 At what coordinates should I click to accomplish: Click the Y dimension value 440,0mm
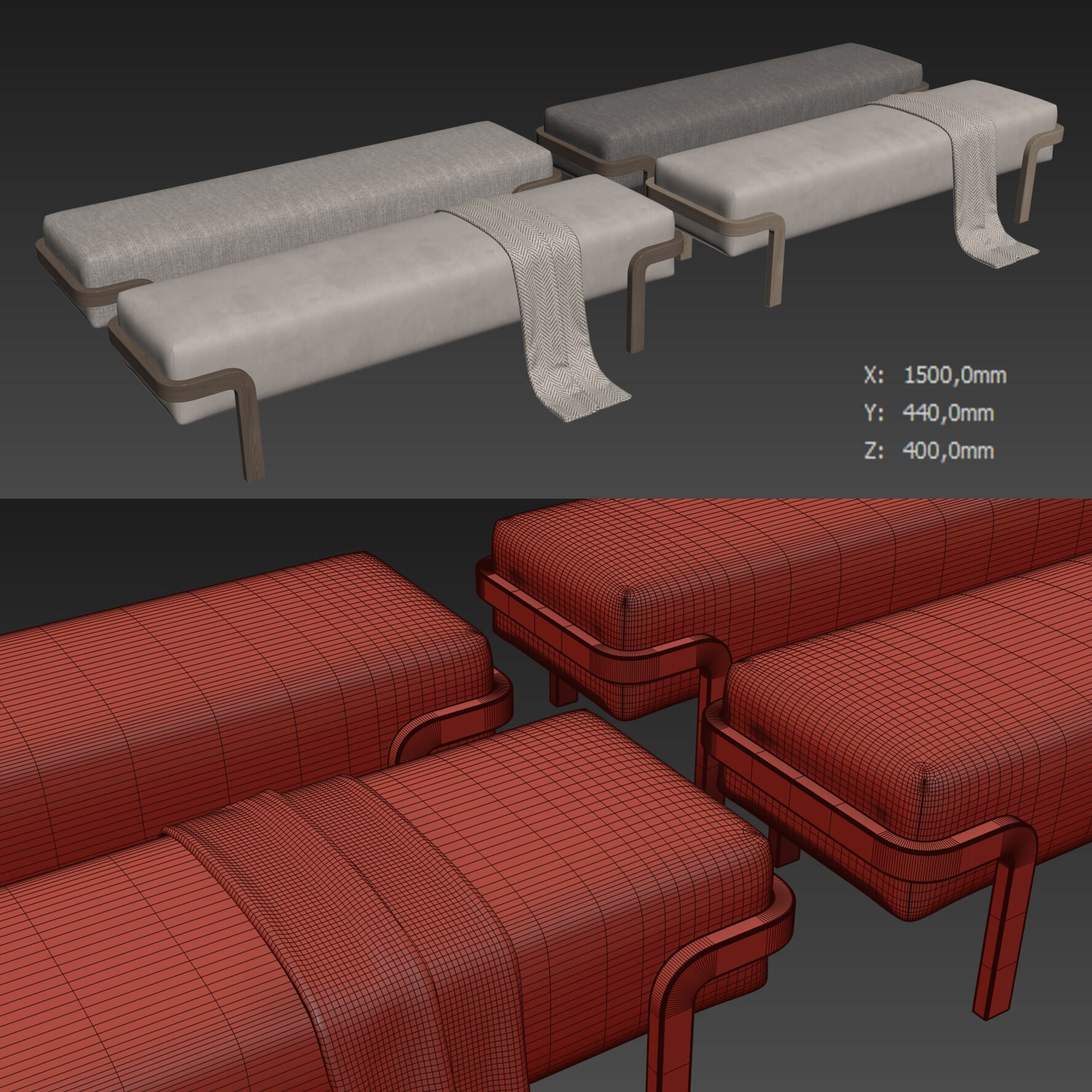(948, 413)
